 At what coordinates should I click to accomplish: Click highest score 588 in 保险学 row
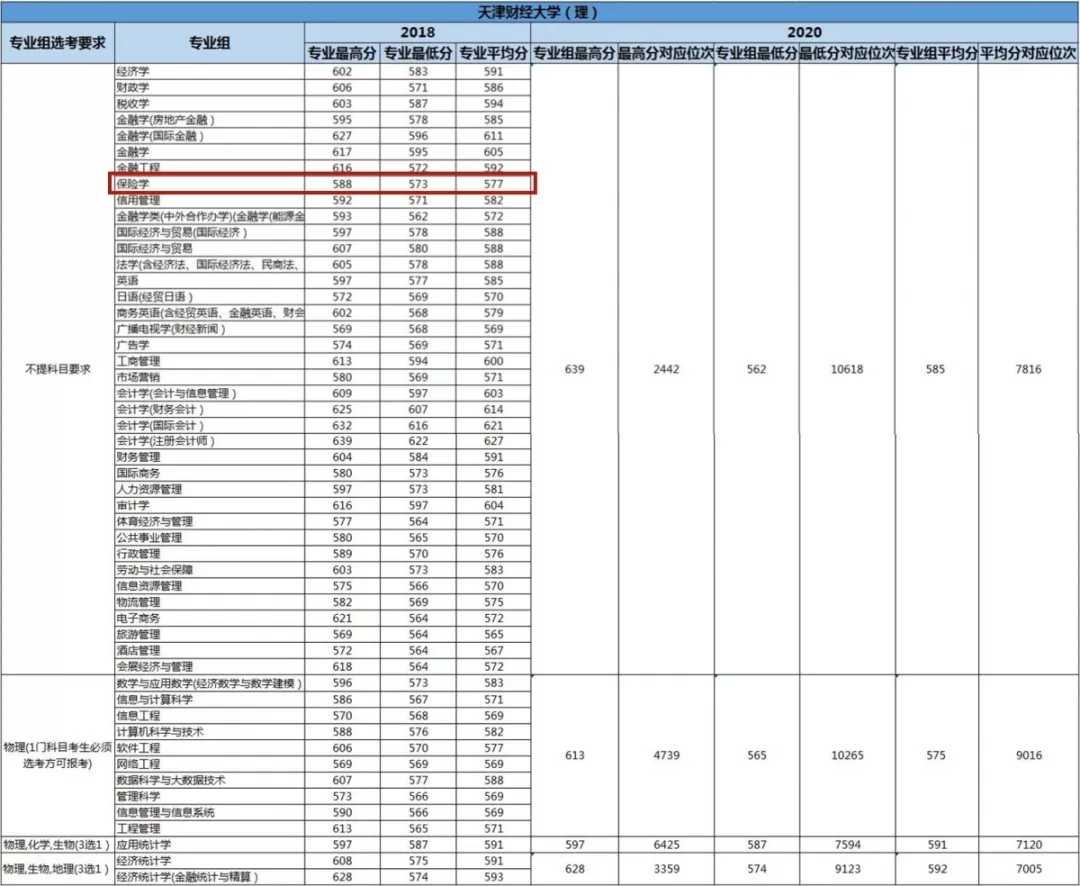[x=342, y=184]
